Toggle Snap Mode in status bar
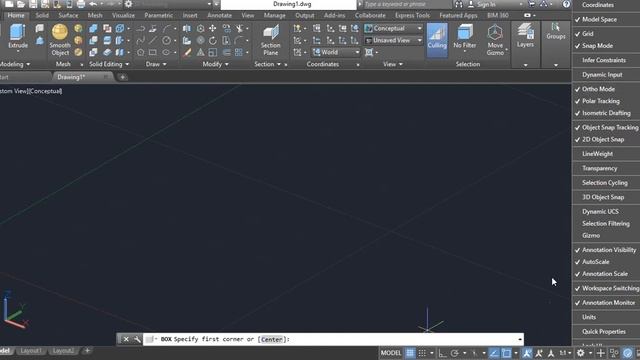Screen dimensions: 640x360 (x=422, y=353)
